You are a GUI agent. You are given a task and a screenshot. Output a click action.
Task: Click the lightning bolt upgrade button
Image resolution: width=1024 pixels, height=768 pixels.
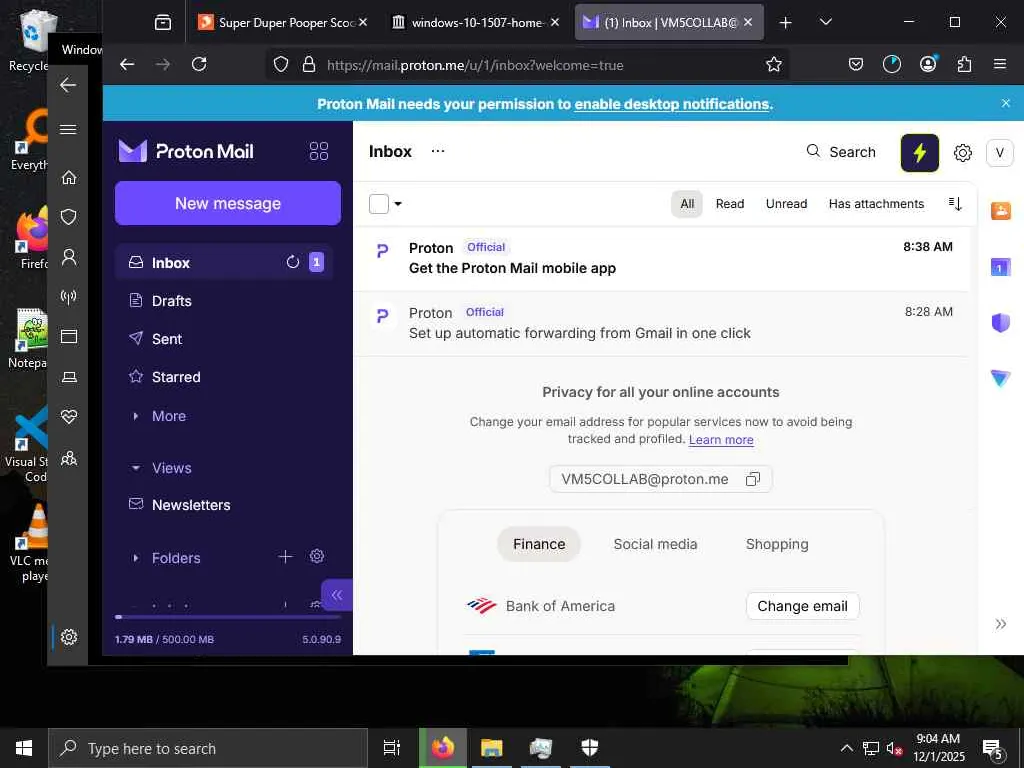920,153
